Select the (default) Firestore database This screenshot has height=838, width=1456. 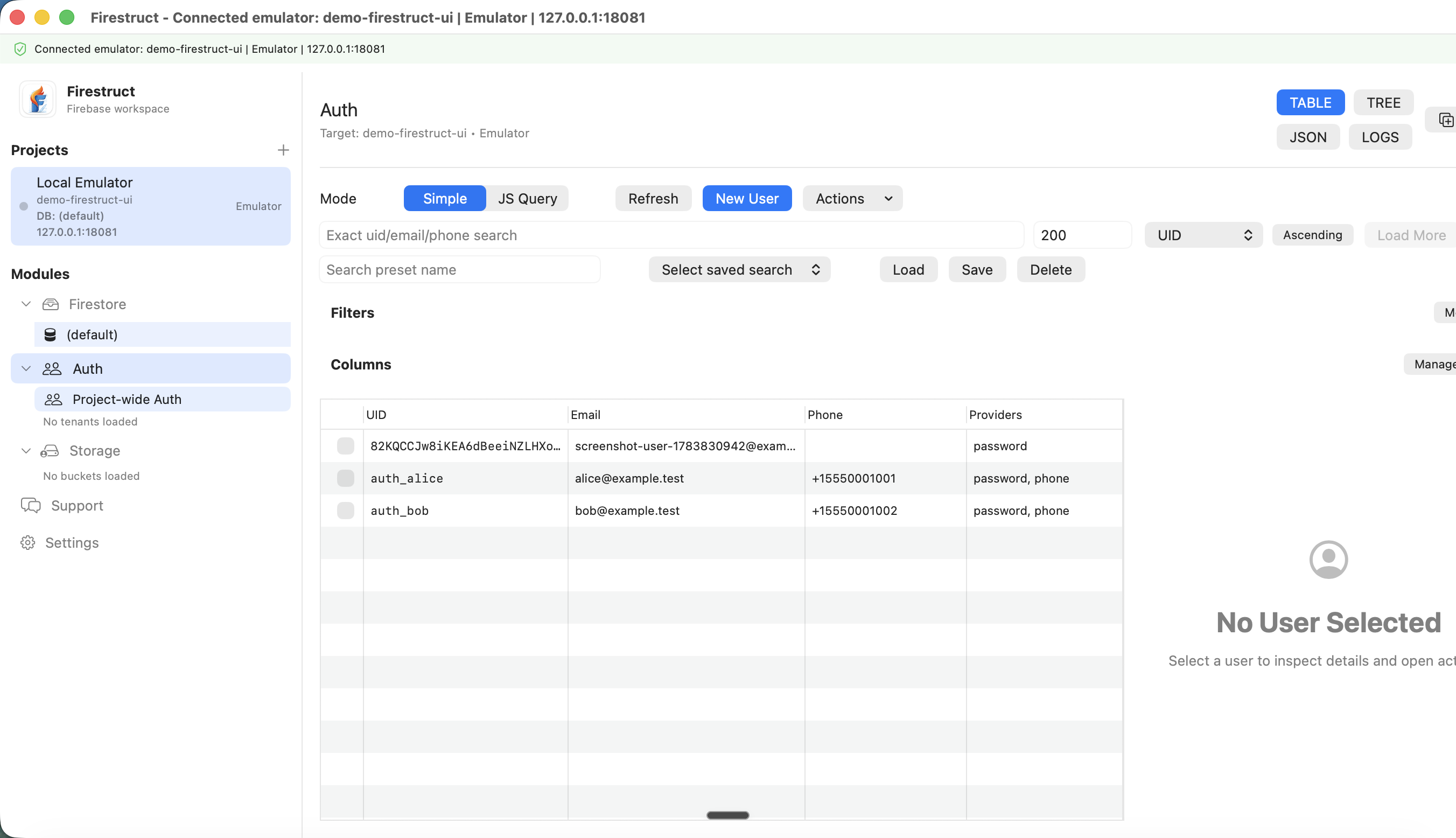[162, 334]
